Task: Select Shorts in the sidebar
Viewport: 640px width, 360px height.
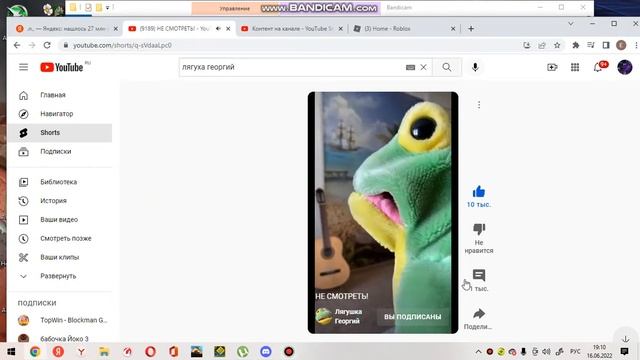Action: [60, 133]
